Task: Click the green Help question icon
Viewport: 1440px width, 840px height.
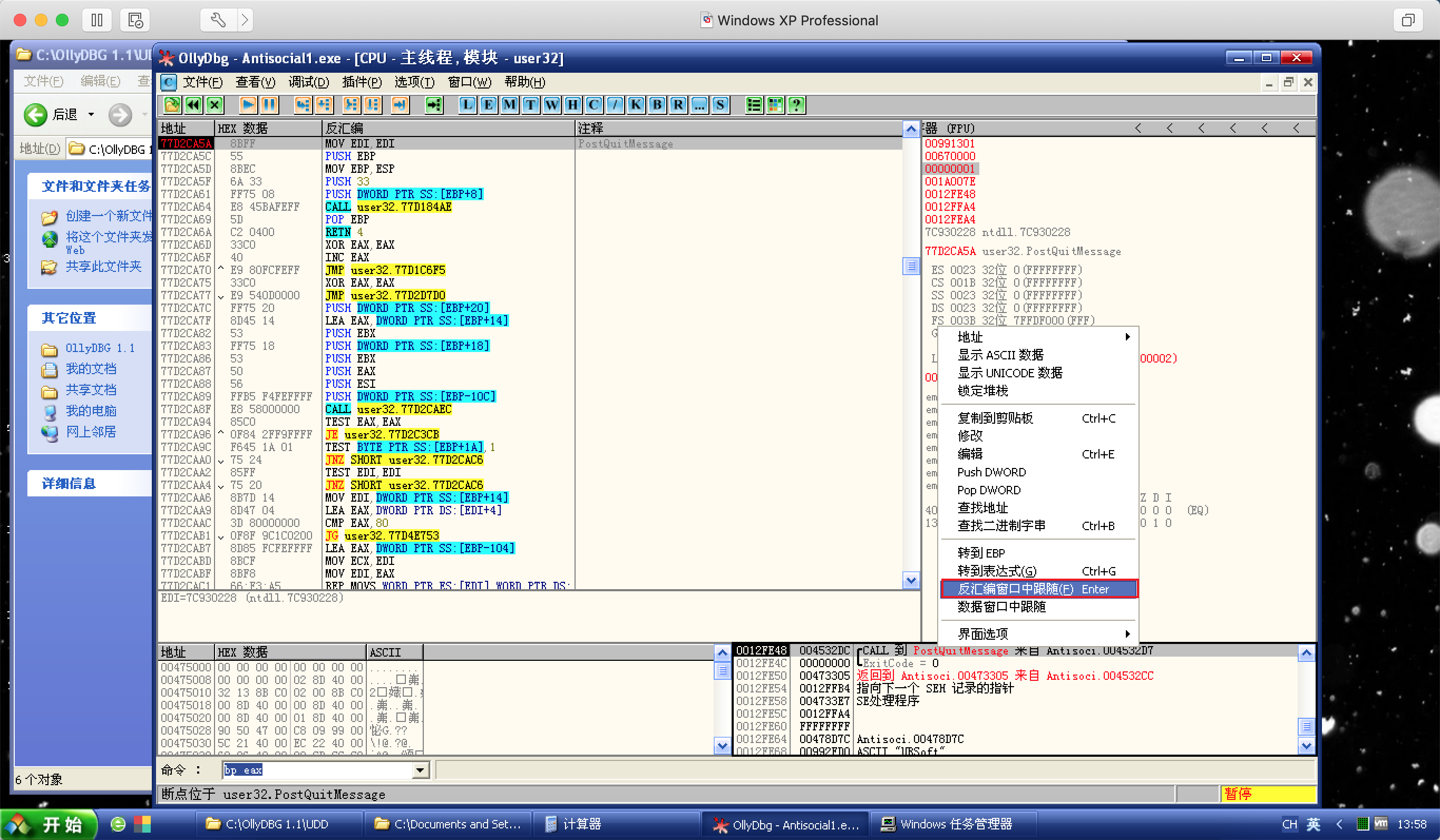Action: pos(796,104)
